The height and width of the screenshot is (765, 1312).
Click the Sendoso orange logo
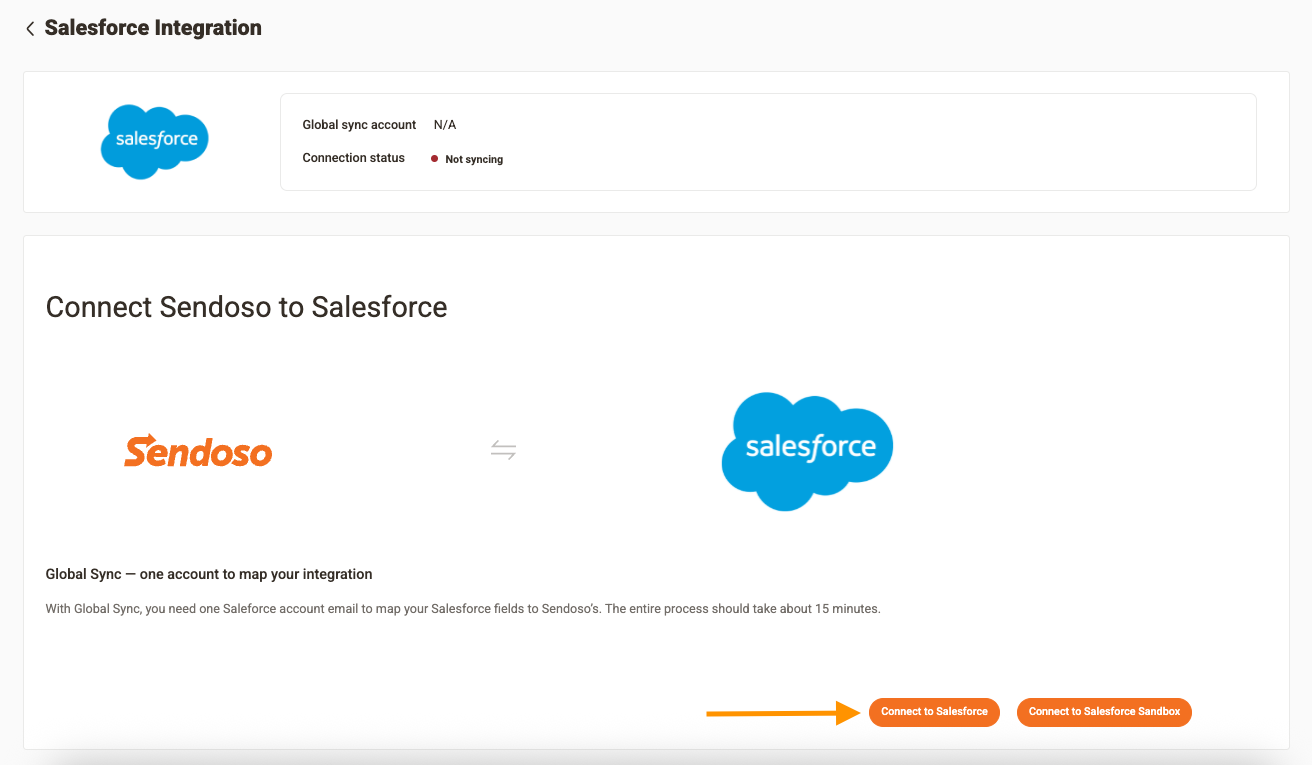(x=198, y=451)
